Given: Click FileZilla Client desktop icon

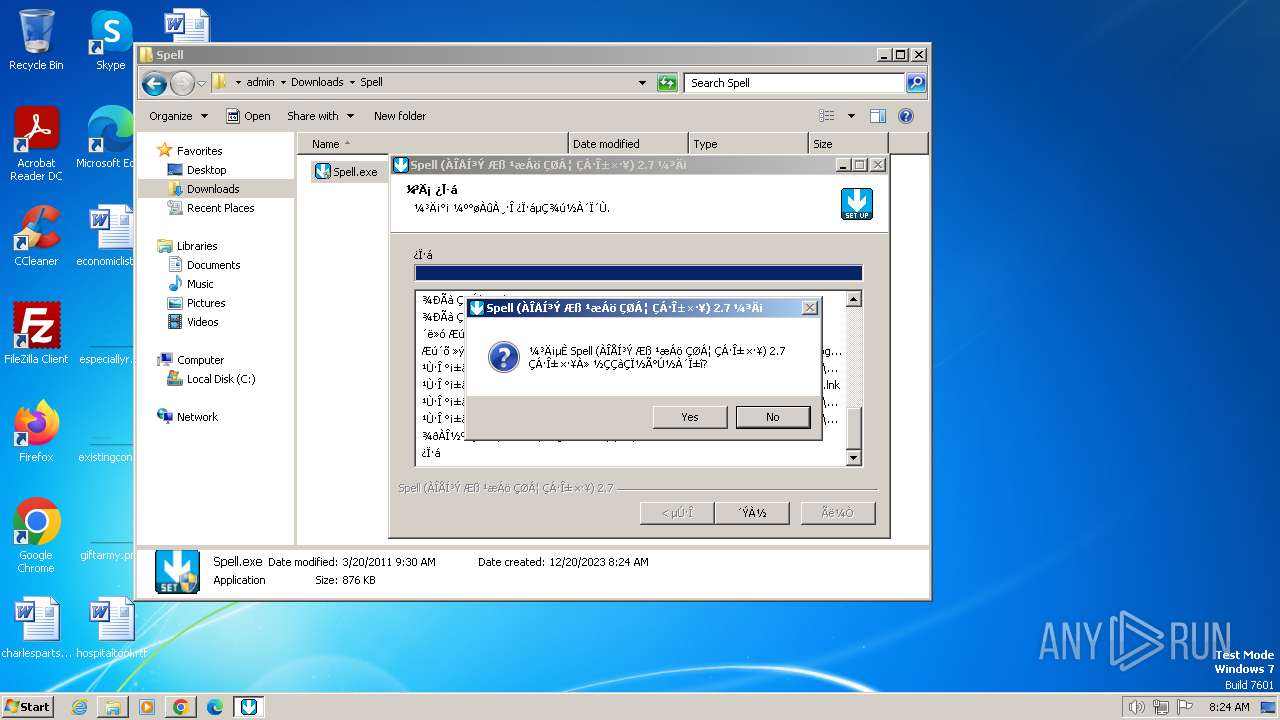Looking at the screenshot, I should pyautogui.click(x=36, y=333).
